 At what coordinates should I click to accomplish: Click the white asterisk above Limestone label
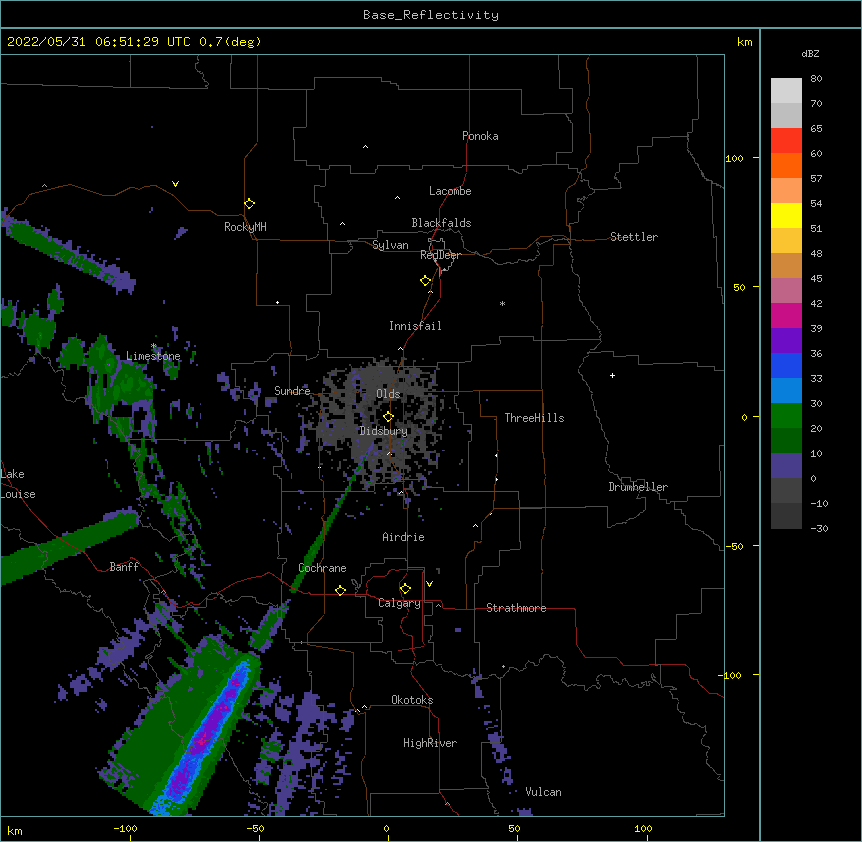154,346
